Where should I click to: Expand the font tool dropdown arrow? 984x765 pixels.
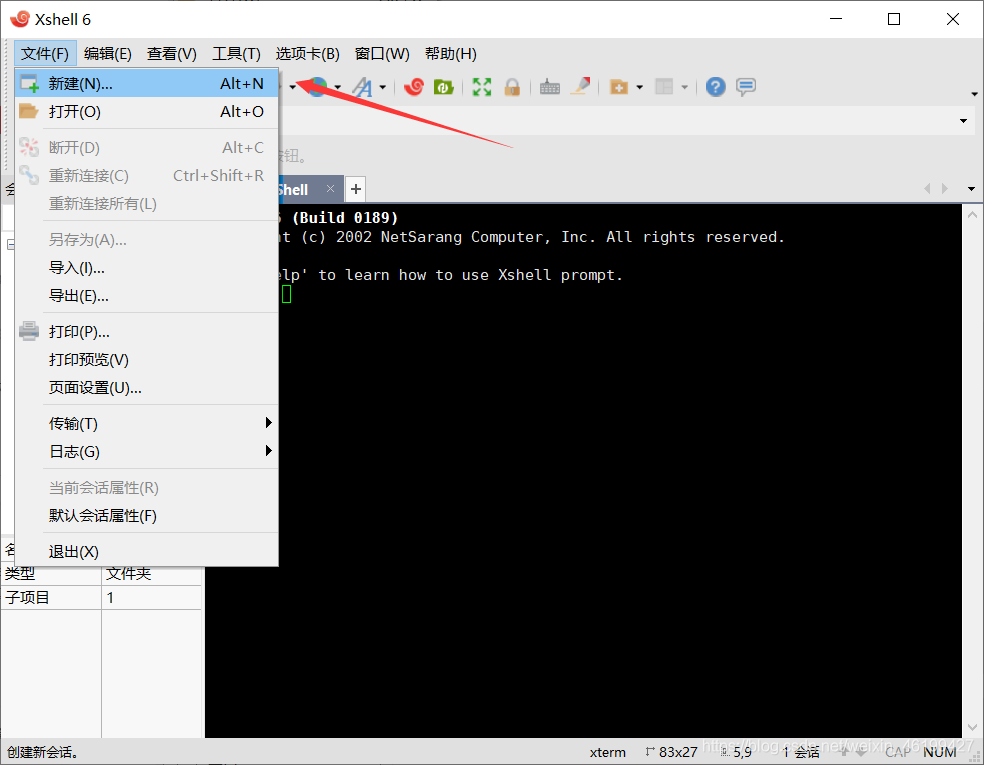[x=382, y=87]
